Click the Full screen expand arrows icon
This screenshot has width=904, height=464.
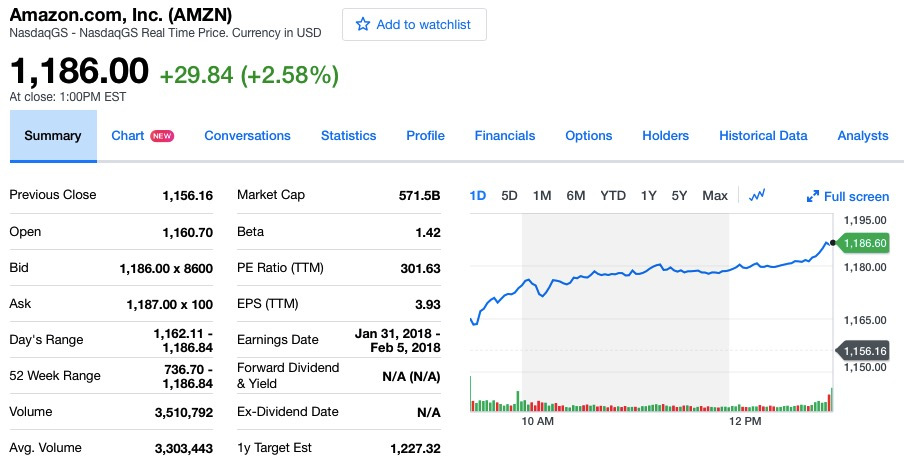click(812, 197)
